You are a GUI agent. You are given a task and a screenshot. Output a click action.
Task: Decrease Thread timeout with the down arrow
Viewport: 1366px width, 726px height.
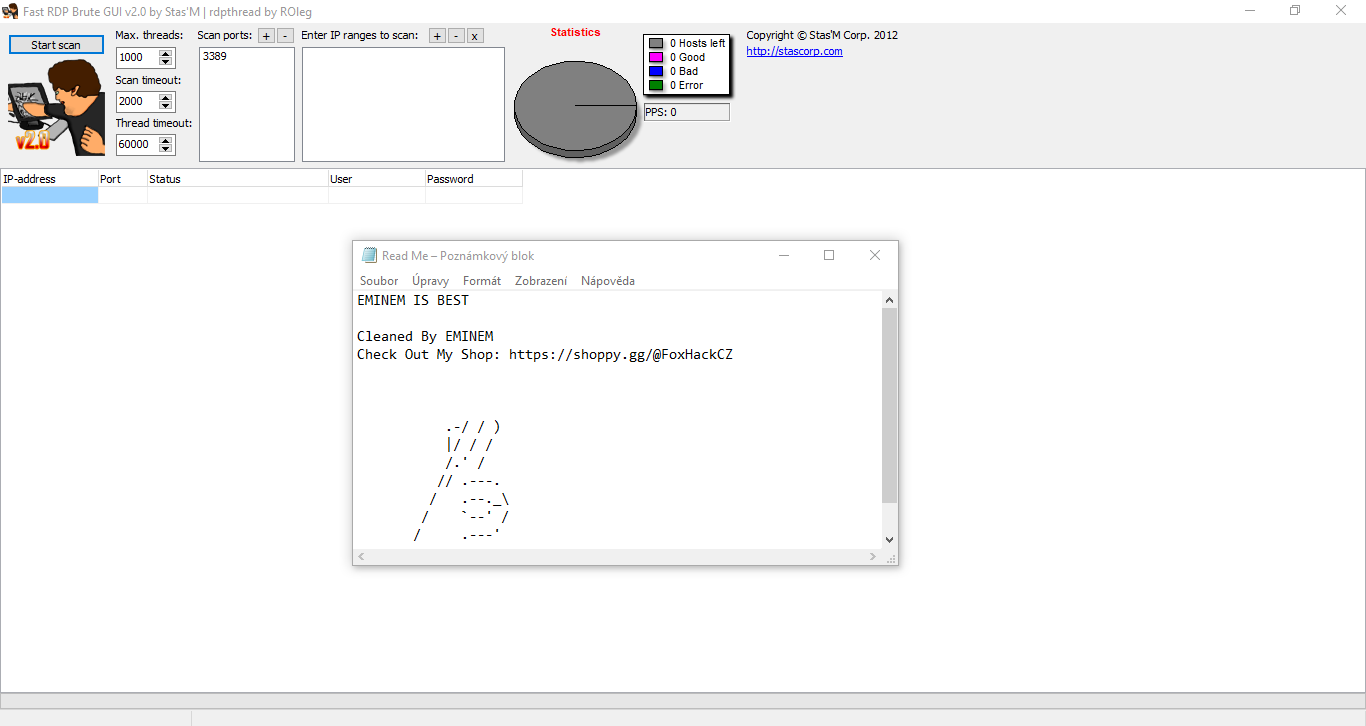tap(166, 149)
